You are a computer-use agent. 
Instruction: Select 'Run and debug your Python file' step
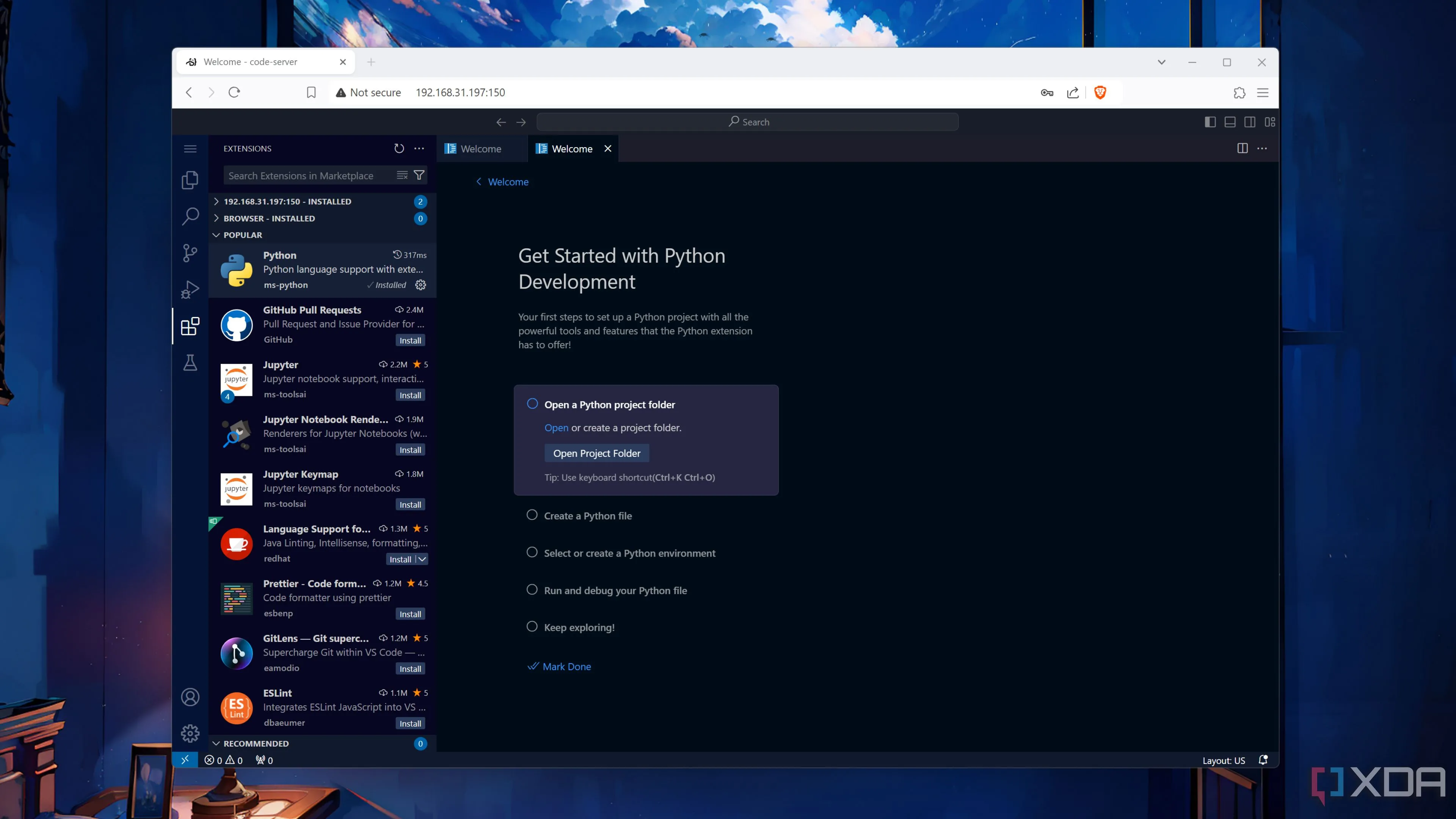click(x=615, y=590)
